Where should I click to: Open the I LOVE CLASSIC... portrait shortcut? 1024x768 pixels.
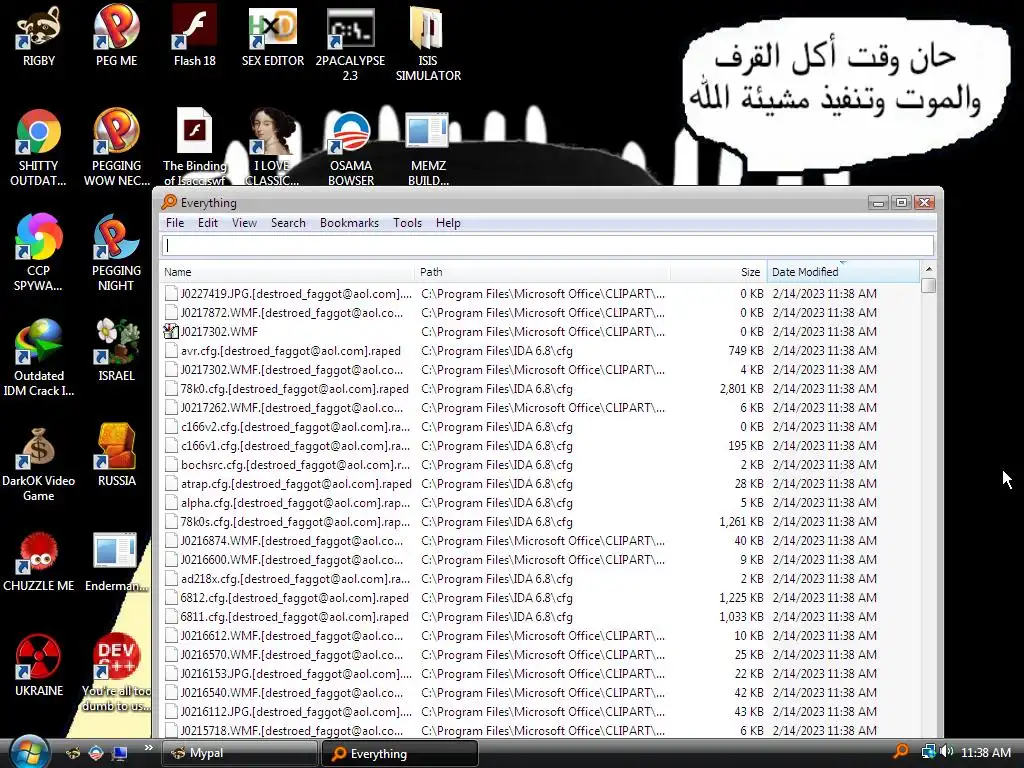272,148
